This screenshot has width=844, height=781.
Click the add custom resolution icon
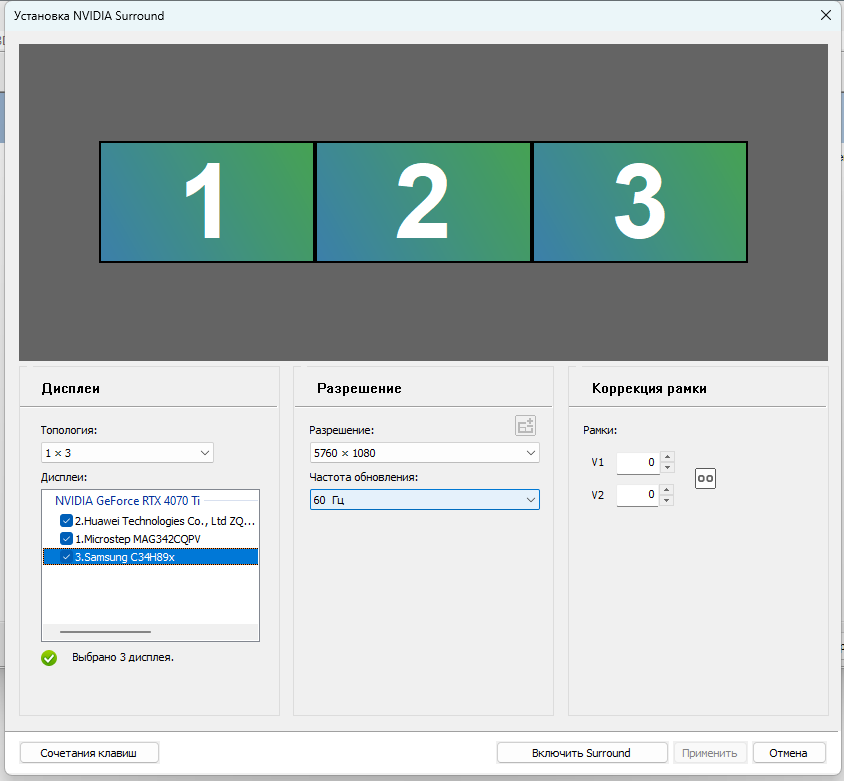(x=525, y=426)
